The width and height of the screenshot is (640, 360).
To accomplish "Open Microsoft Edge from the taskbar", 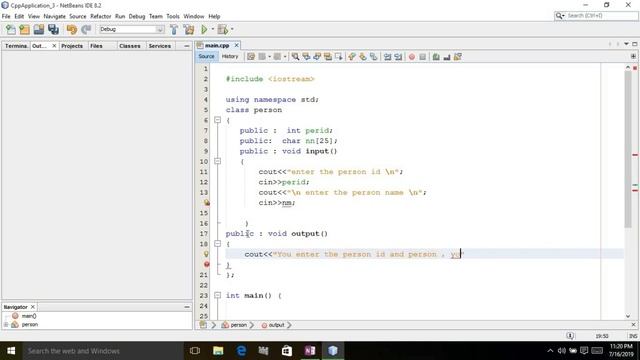I will tap(241, 351).
